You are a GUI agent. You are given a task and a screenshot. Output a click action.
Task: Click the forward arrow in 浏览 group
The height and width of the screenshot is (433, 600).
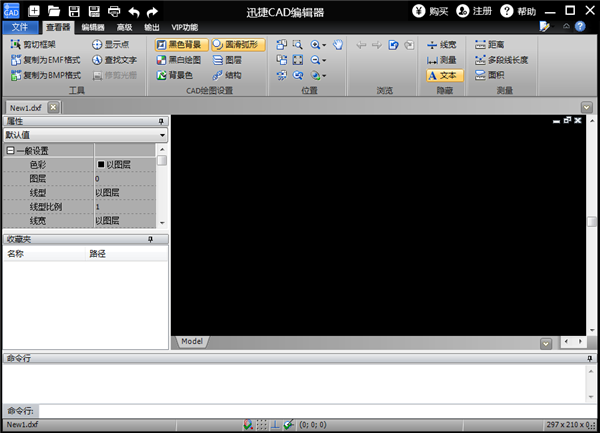tap(377, 45)
